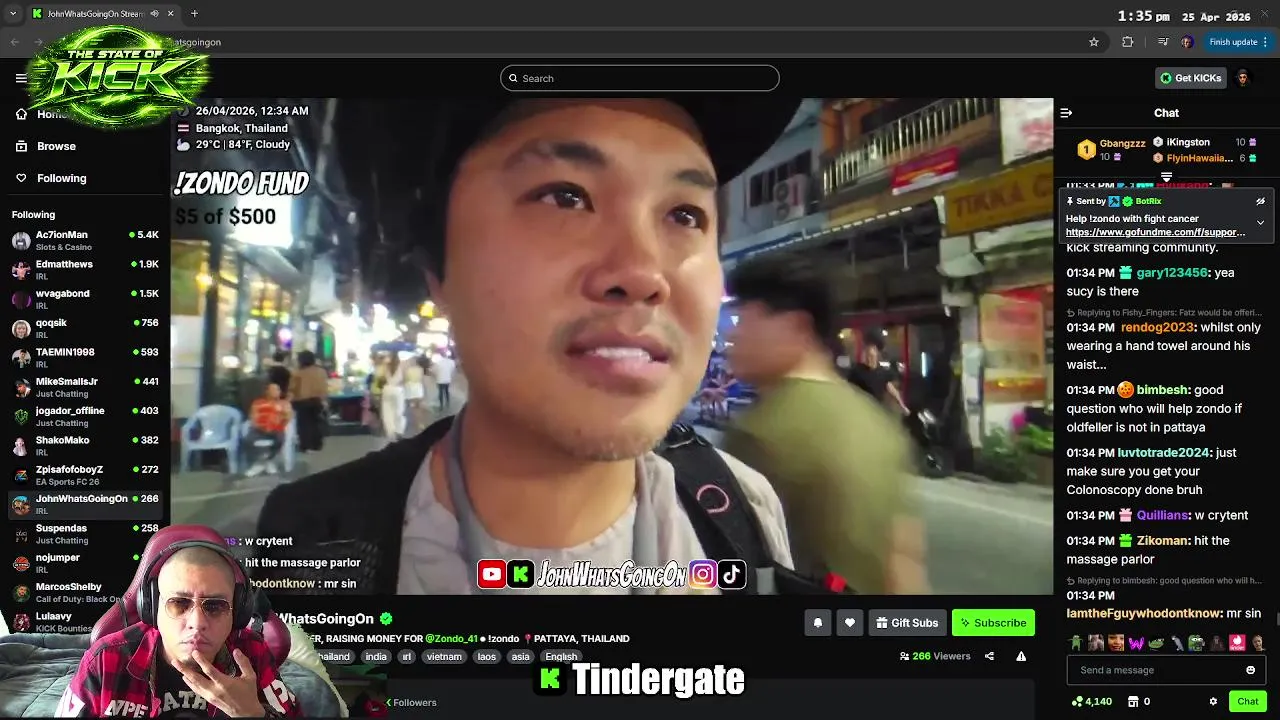The width and height of the screenshot is (1280, 720).
Task: Open ShakoMako channel from sidebar
Action: pos(85,445)
